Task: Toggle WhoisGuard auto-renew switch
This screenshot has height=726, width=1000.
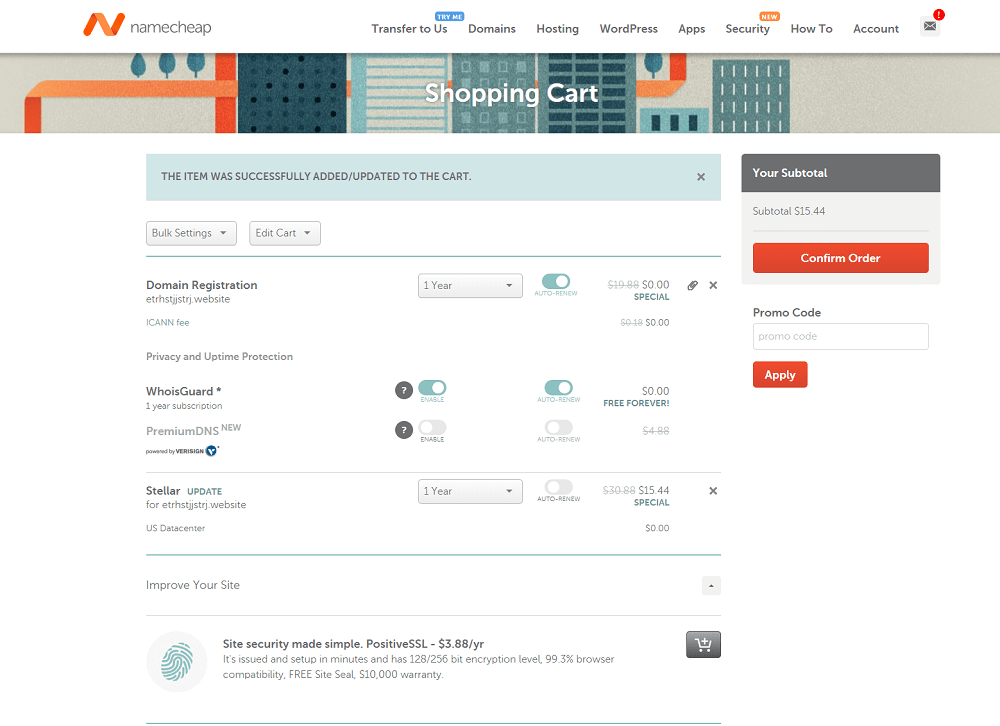Action: pos(559,388)
